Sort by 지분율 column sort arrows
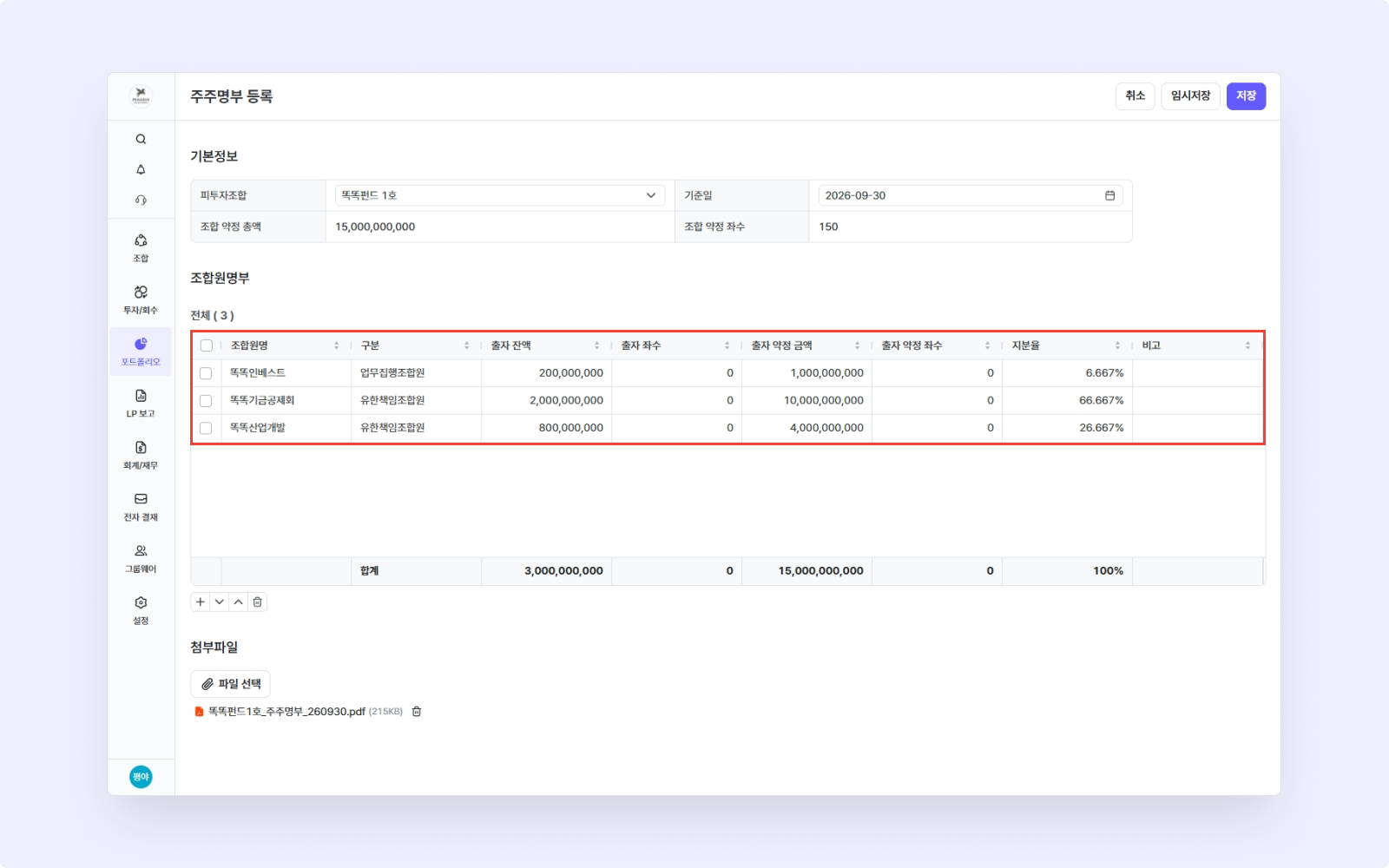The height and width of the screenshot is (868, 1389). 1118,345
